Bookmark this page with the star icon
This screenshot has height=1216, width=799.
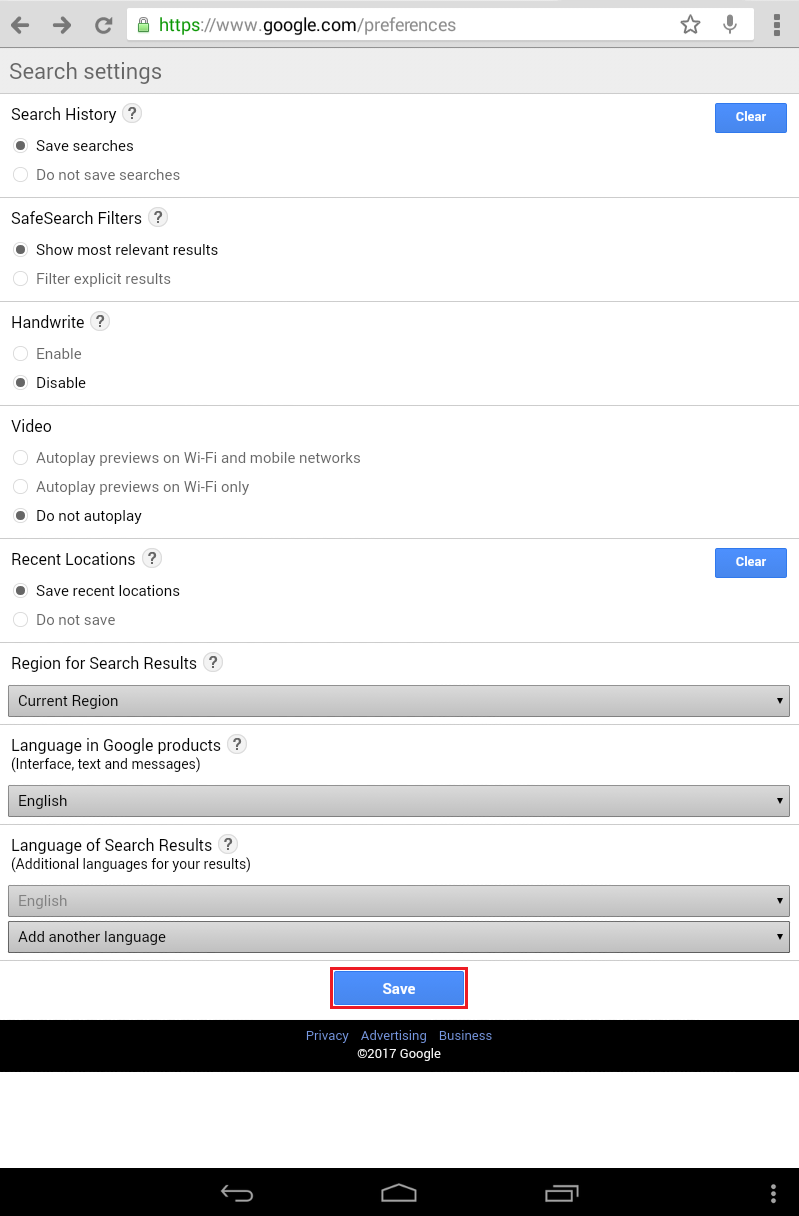point(690,25)
